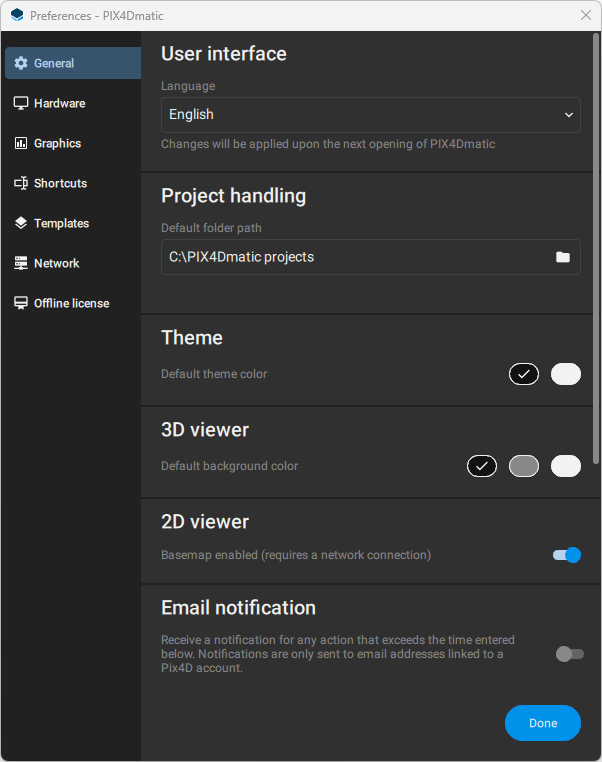Viewport: 602px width, 762px height.
Task: Click the PIX4Dmatic logo in title bar
Action: (x=17, y=15)
